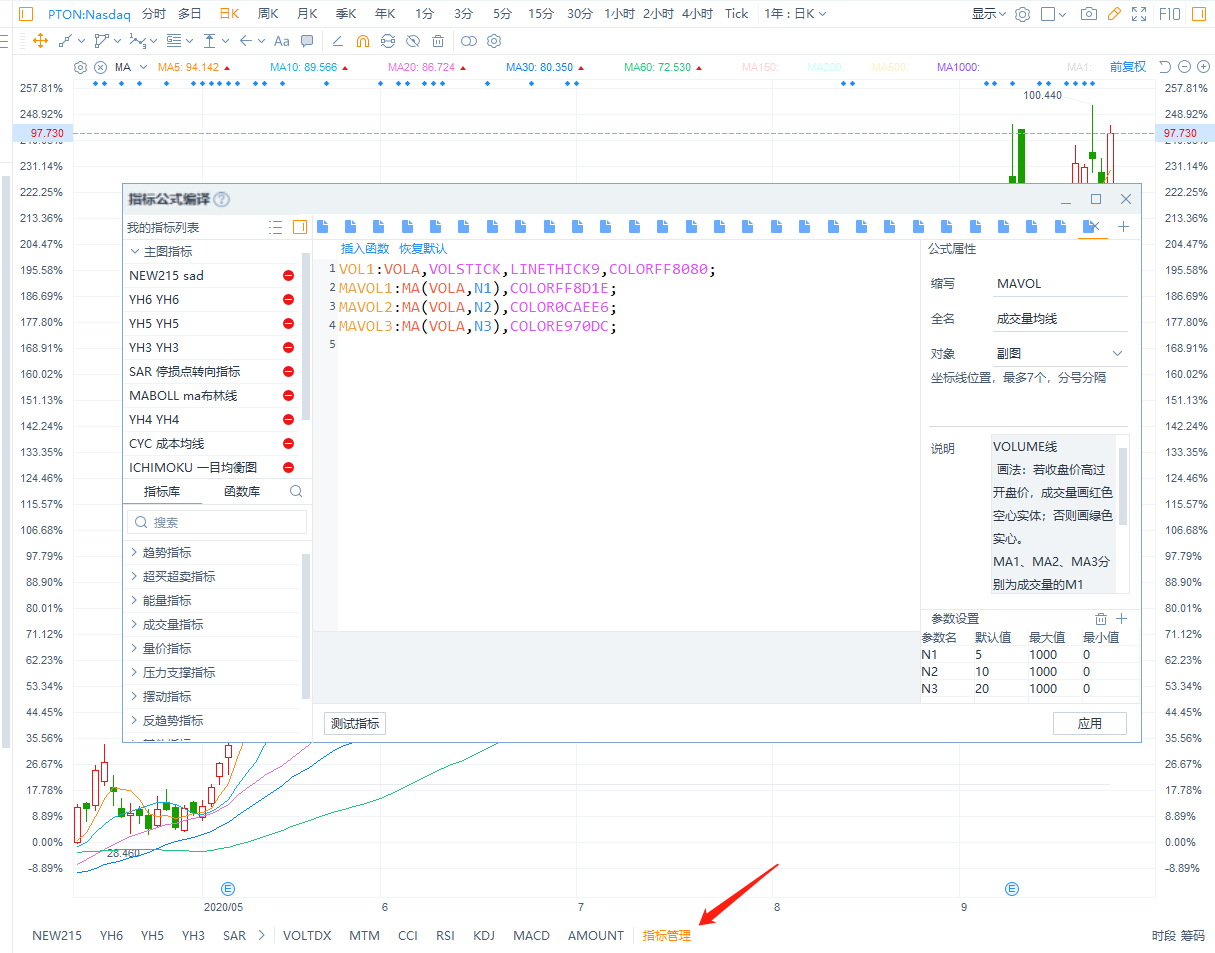Screen dimensions: 1215x953
Task: Delete parameter using trash icon in 参数设置
Action: pos(1101,619)
